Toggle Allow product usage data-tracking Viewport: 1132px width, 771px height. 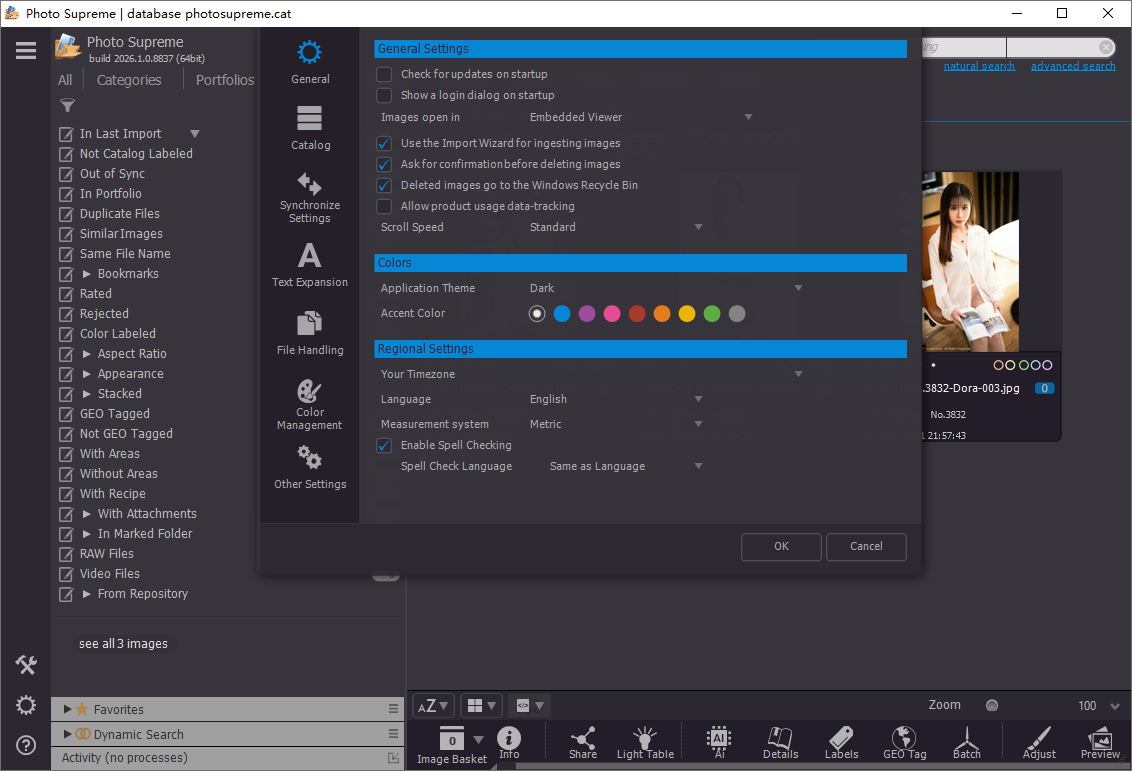tap(384, 206)
